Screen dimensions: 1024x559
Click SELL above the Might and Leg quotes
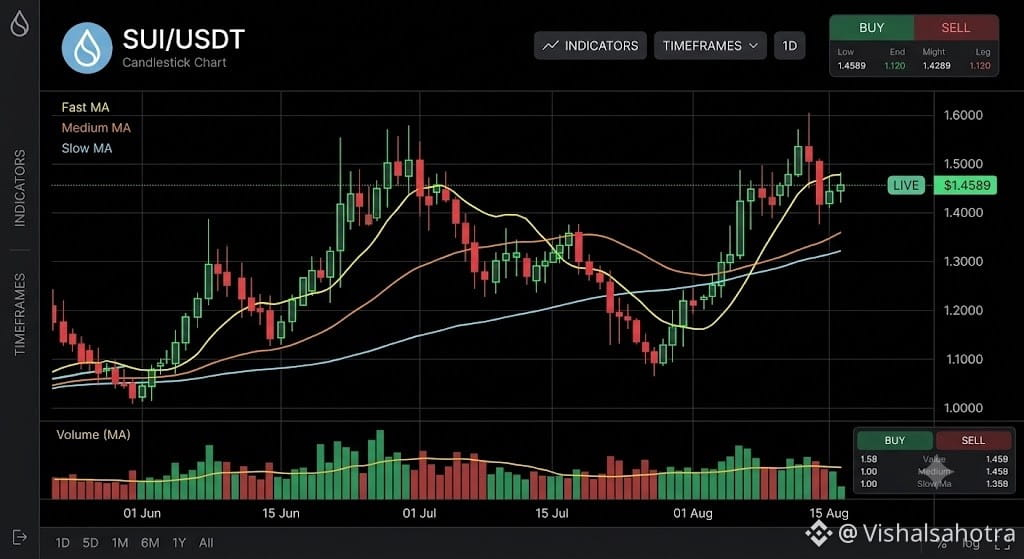click(955, 28)
